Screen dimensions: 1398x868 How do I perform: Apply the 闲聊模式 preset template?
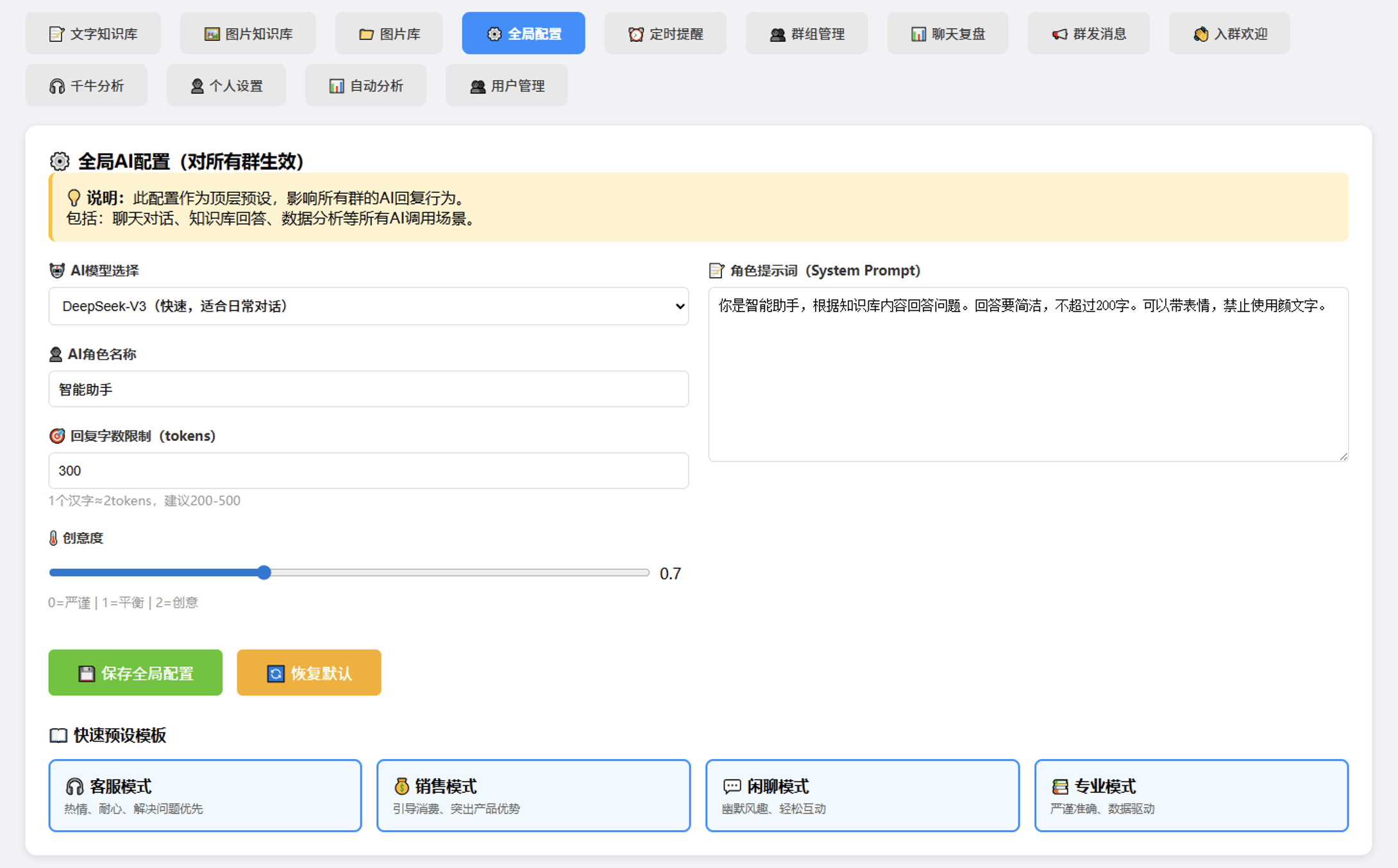863,796
